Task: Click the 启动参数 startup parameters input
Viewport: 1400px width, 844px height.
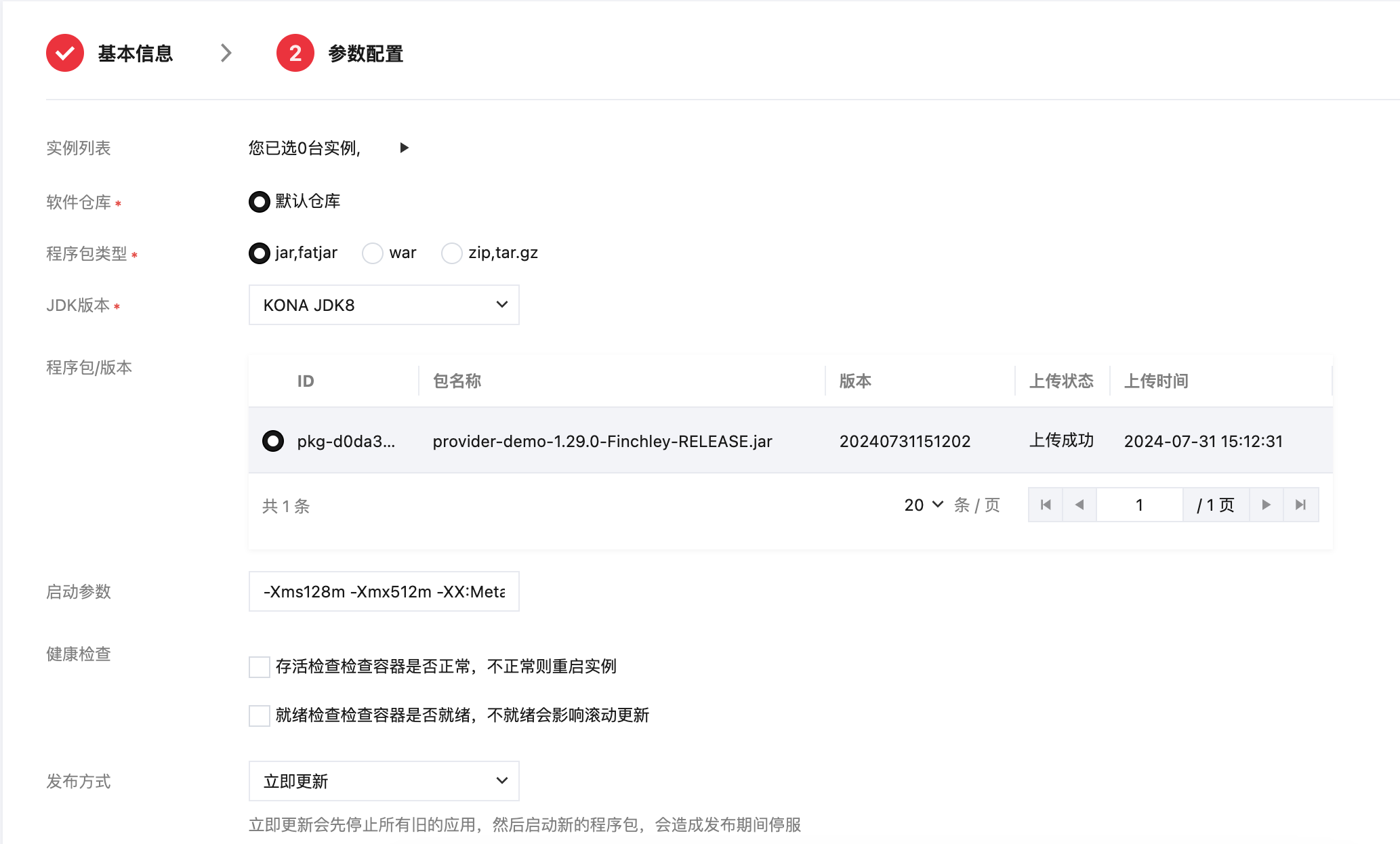Action: pos(384,591)
